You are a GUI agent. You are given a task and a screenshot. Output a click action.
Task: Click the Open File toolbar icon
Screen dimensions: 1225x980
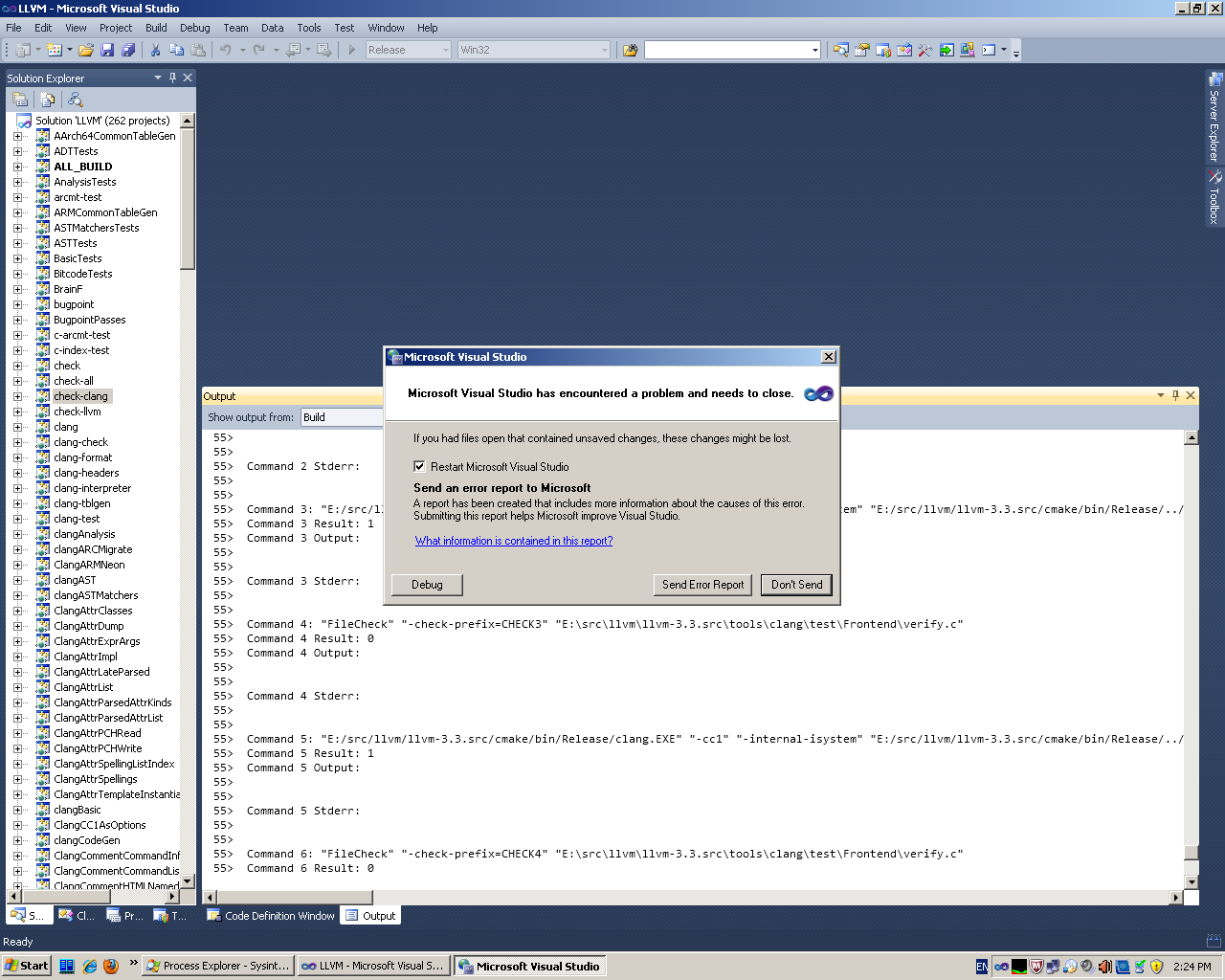tap(86, 50)
